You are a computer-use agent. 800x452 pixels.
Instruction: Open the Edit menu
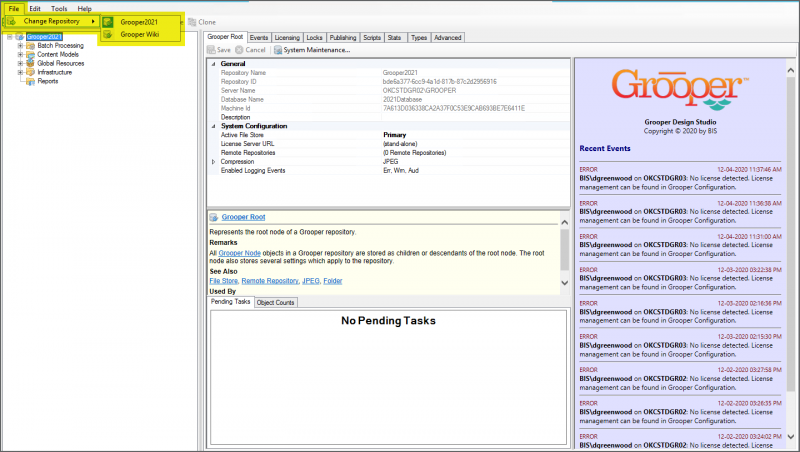click(x=35, y=9)
